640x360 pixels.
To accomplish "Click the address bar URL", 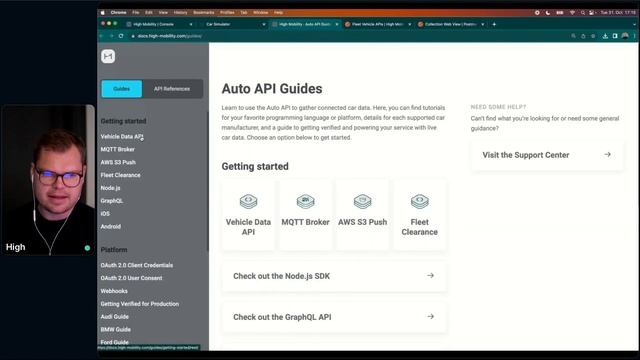I will point(169,36).
